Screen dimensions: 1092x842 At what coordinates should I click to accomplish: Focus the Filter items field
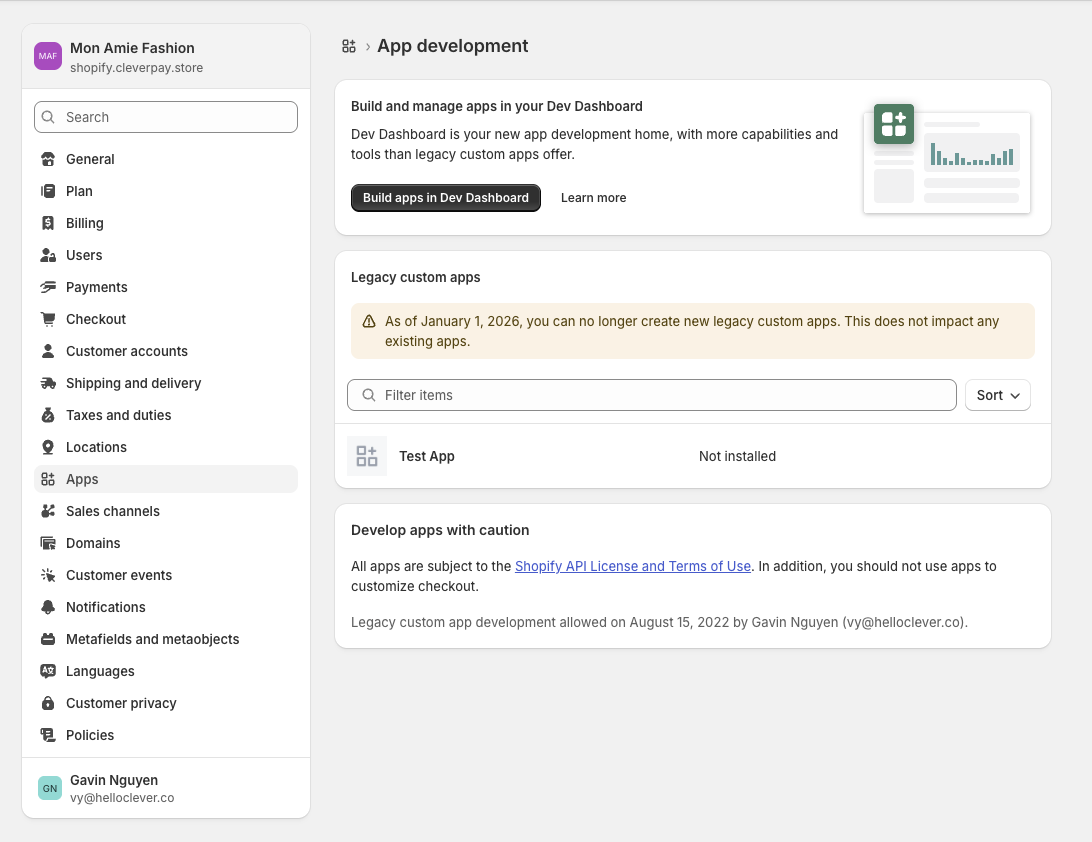coord(660,395)
